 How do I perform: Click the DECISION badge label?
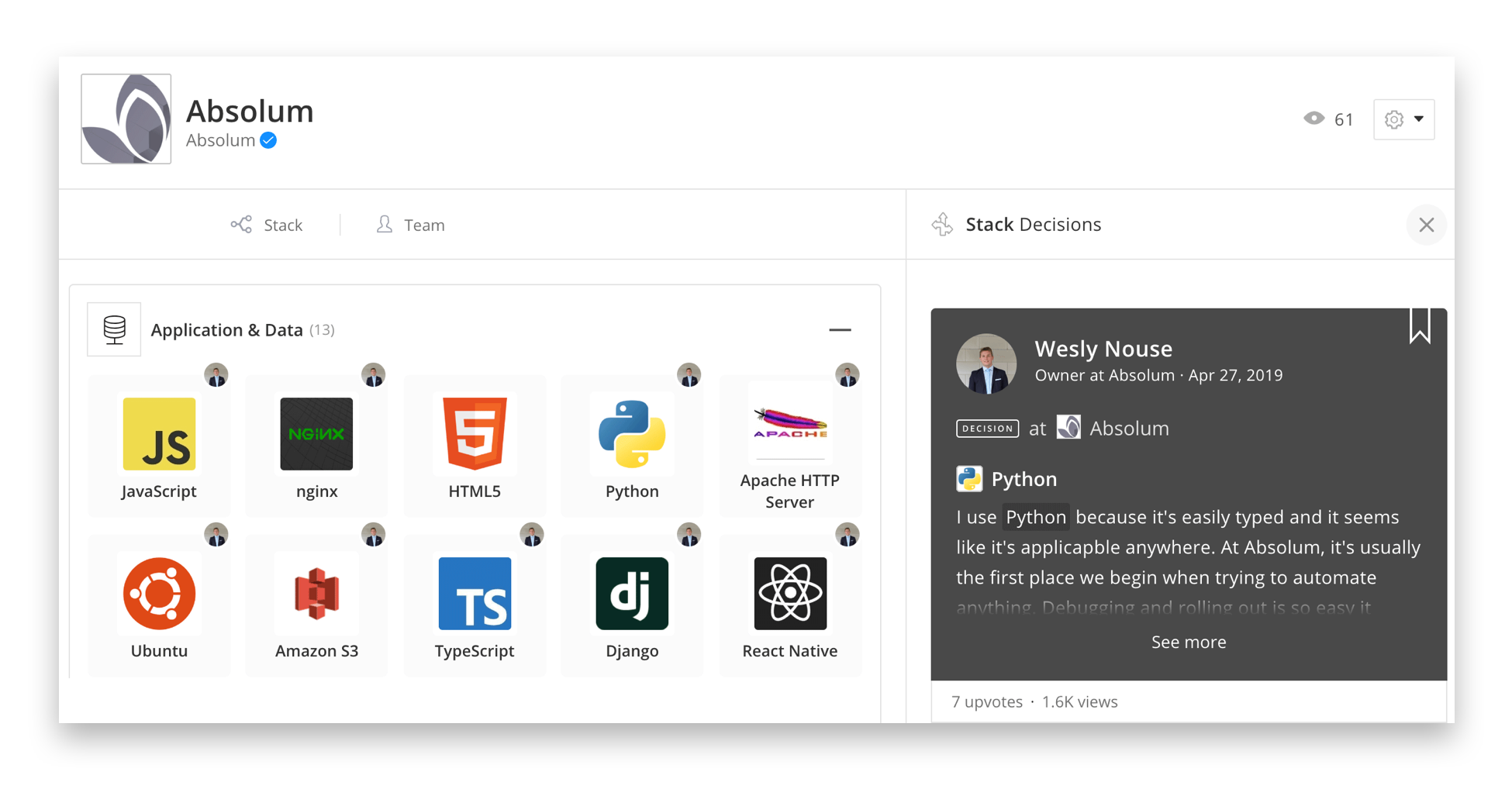coord(987,429)
